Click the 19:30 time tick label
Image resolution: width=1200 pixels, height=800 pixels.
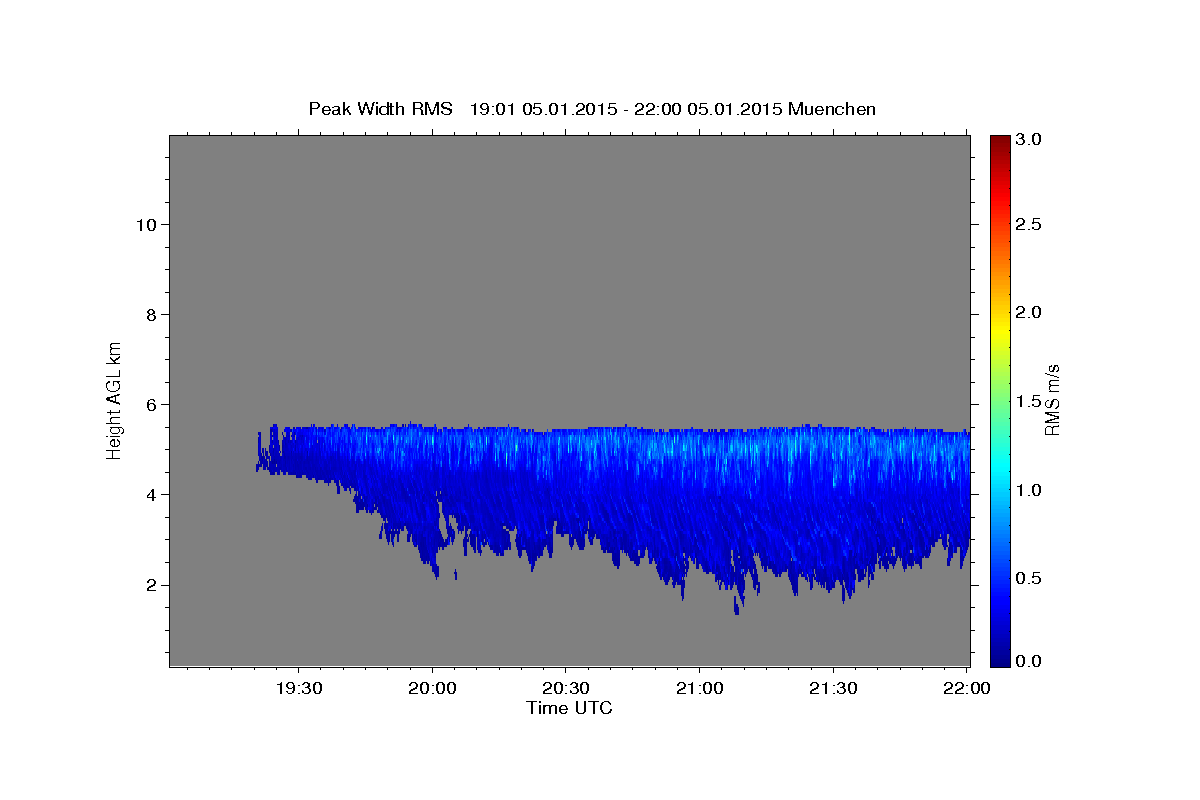(300, 689)
